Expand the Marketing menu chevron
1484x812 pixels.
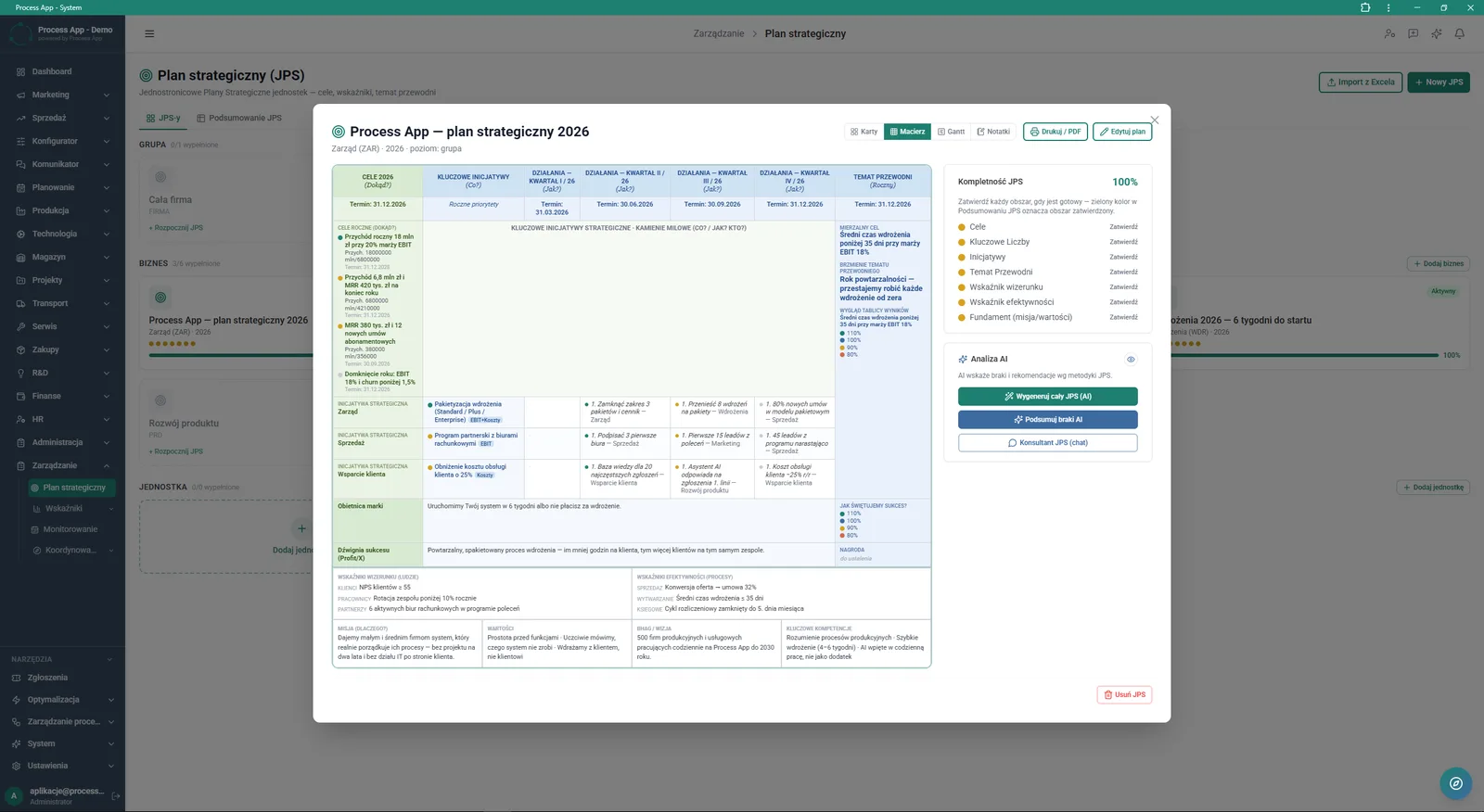(x=107, y=95)
